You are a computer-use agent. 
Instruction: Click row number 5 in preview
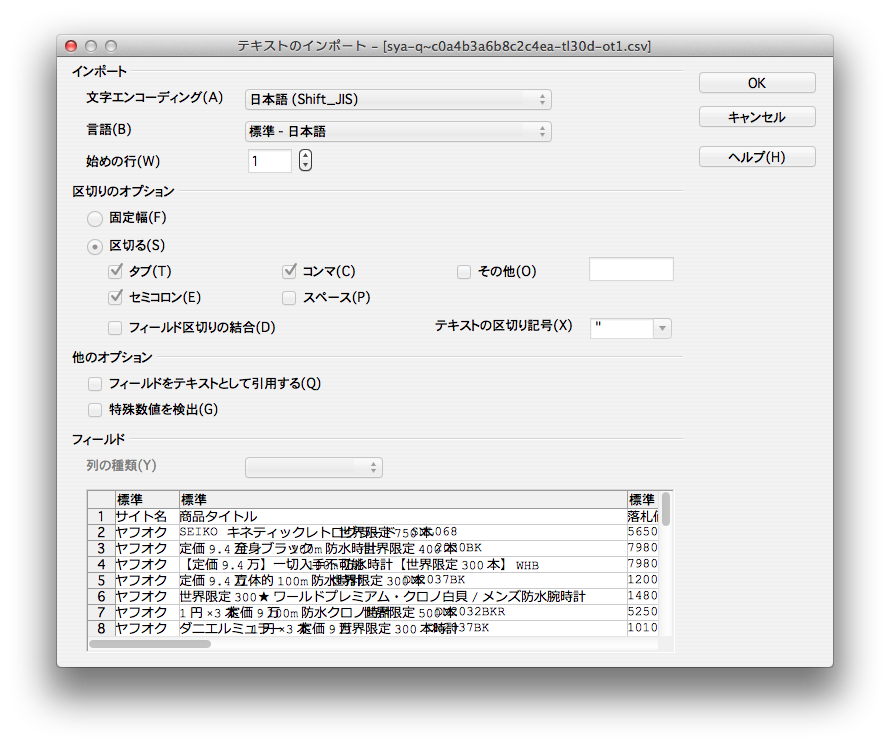click(x=101, y=580)
